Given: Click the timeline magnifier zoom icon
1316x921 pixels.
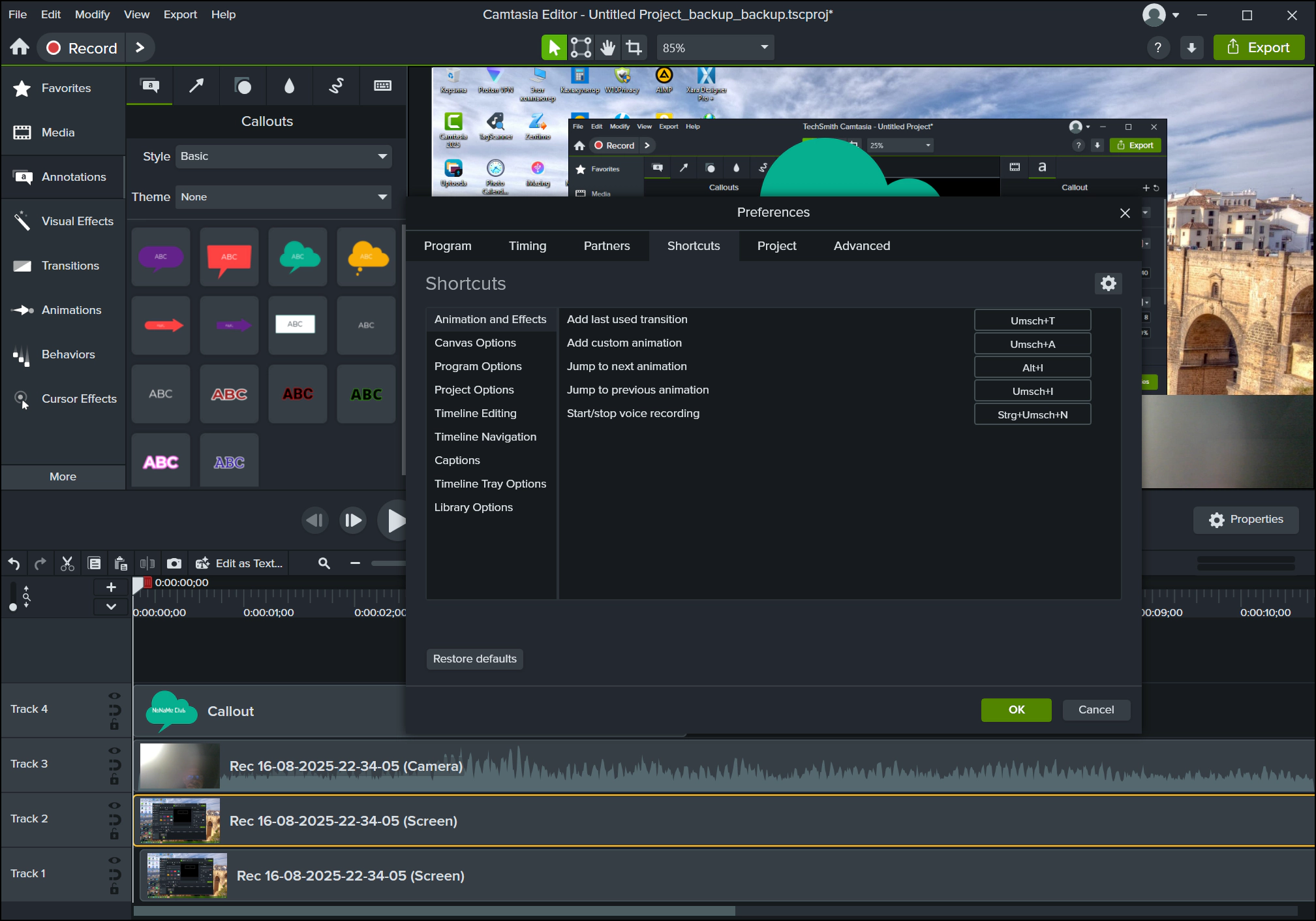Looking at the screenshot, I should [324, 563].
